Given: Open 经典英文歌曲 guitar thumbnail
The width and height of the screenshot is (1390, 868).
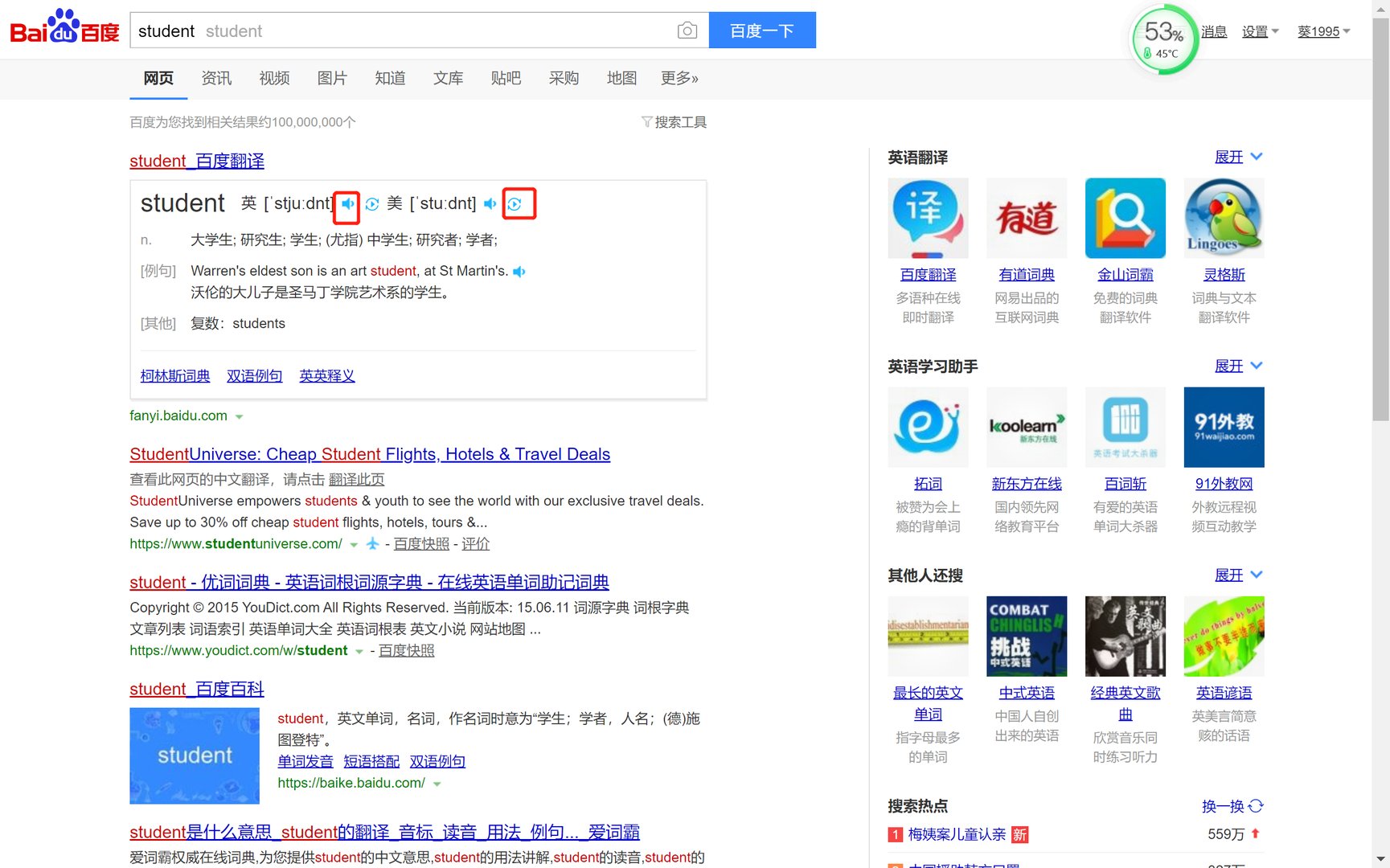Looking at the screenshot, I should click(1126, 636).
